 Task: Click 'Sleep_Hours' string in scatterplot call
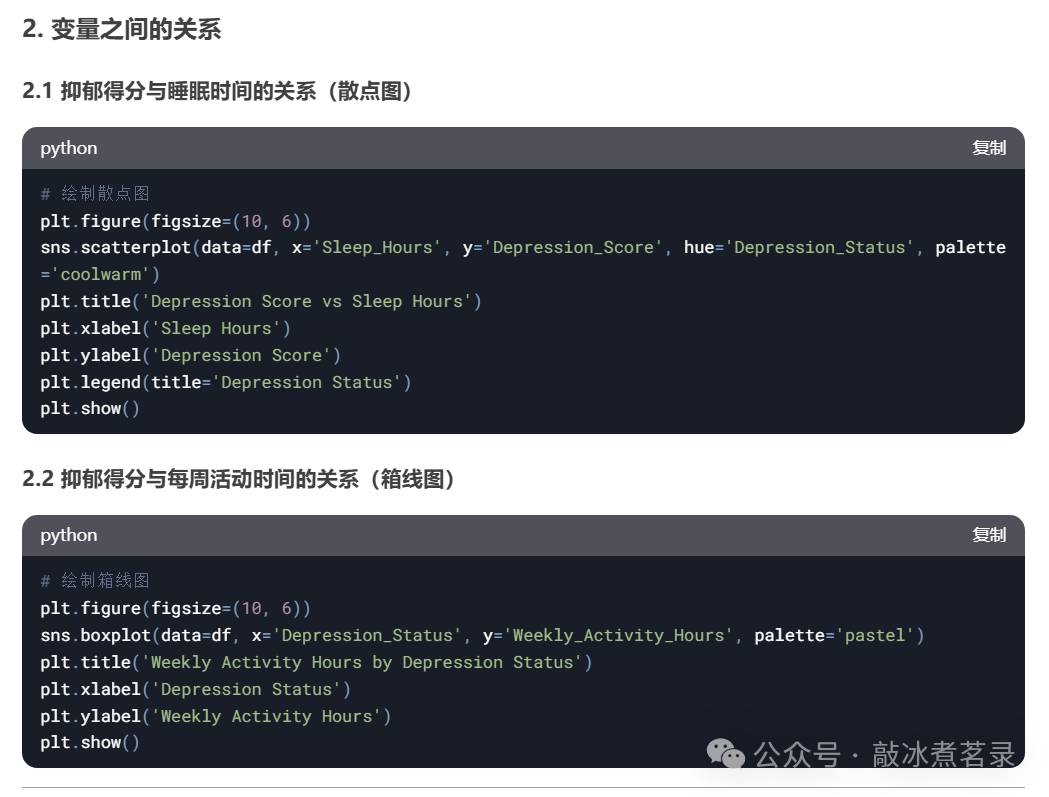[x=377, y=248]
